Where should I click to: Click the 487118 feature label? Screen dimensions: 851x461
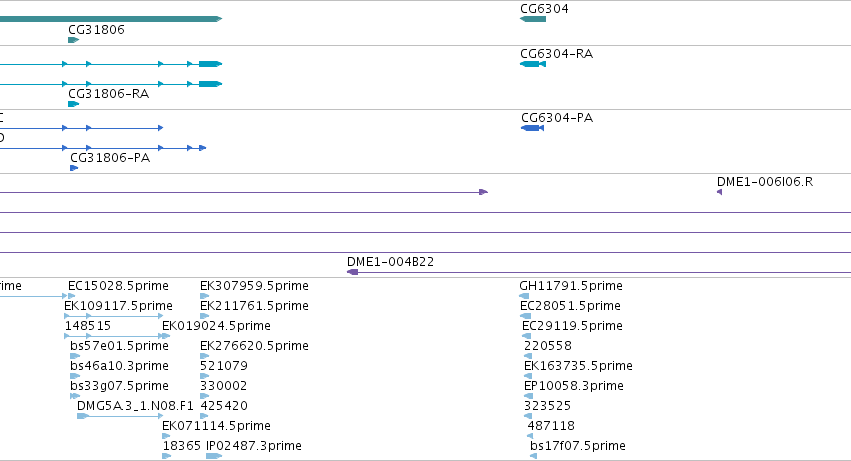pos(551,426)
